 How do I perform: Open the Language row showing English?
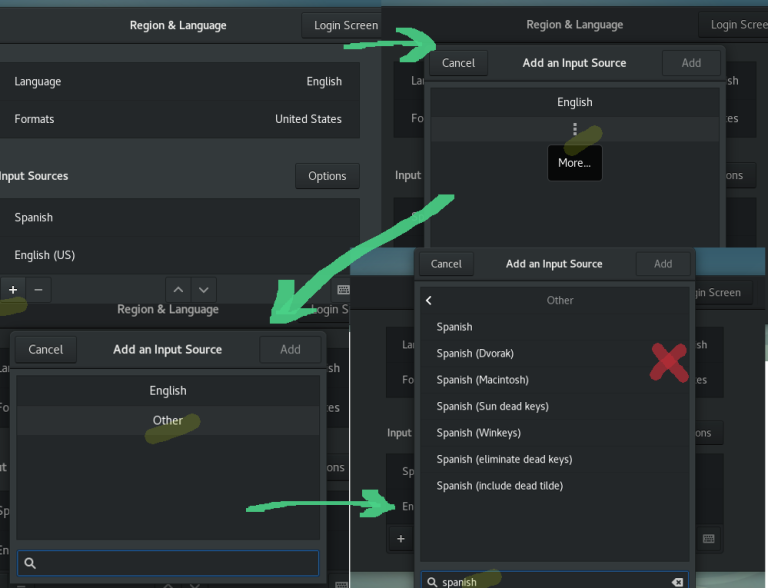(x=178, y=81)
